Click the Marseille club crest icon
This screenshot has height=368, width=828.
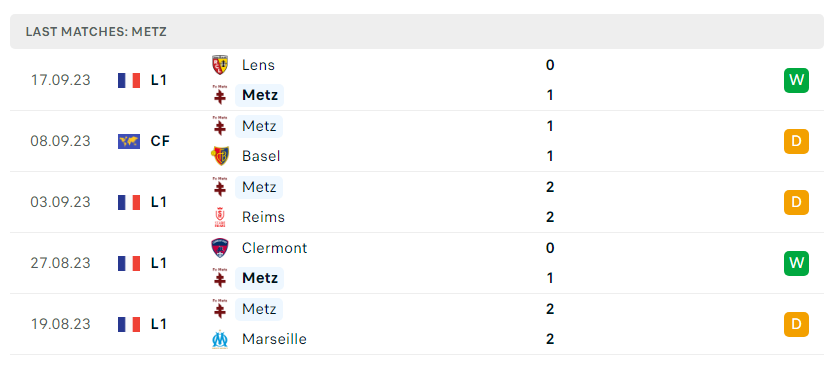pyautogui.click(x=220, y=339)
